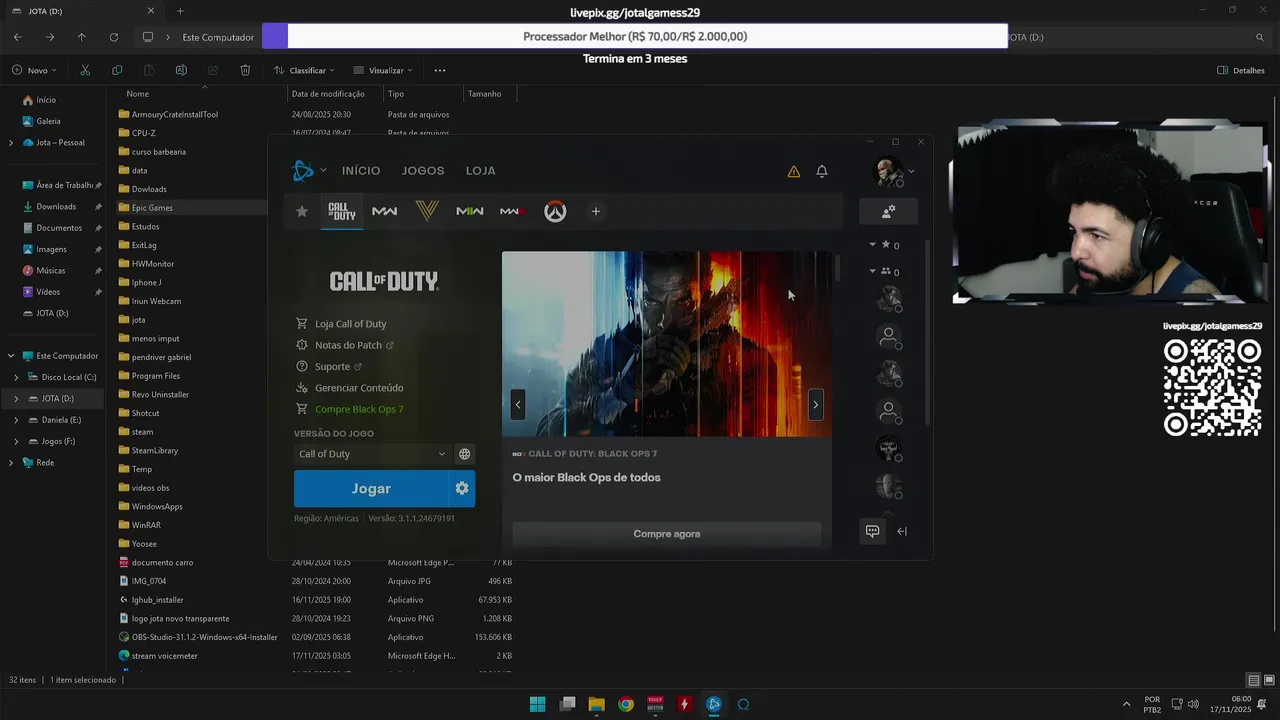Open the Visualizar view dropdown

click(x=383, y=70)
